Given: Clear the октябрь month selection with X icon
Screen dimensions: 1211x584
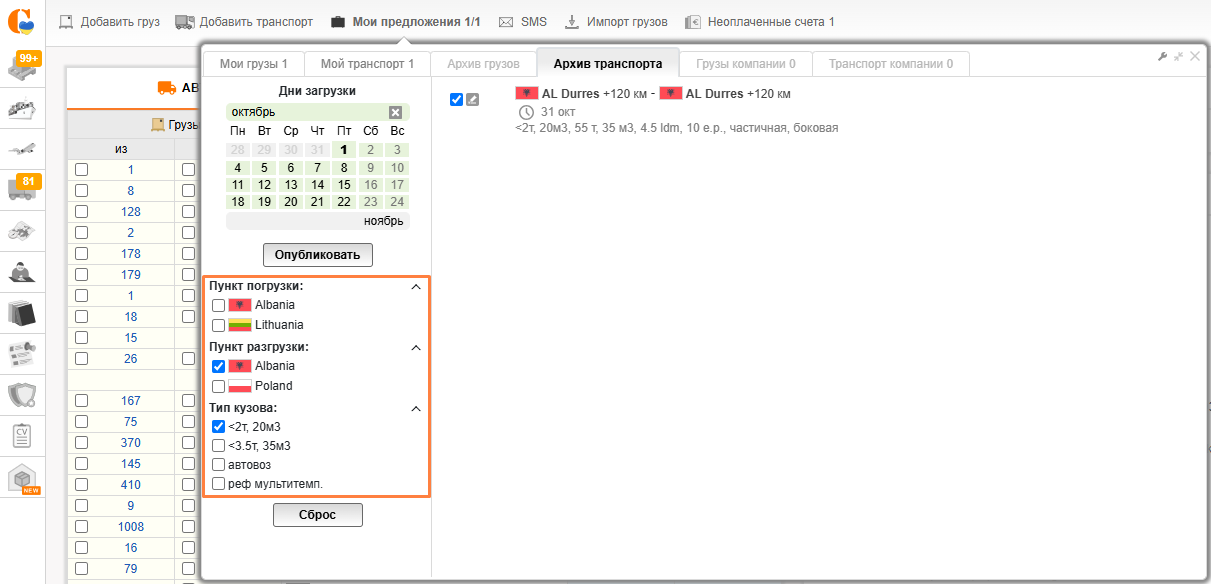Looking at the screenshot, I should (395, 112).
